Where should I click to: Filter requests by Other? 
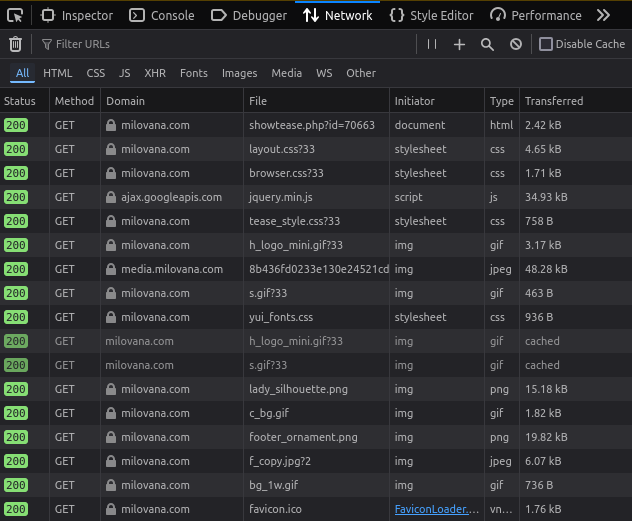tap(361, 73)
